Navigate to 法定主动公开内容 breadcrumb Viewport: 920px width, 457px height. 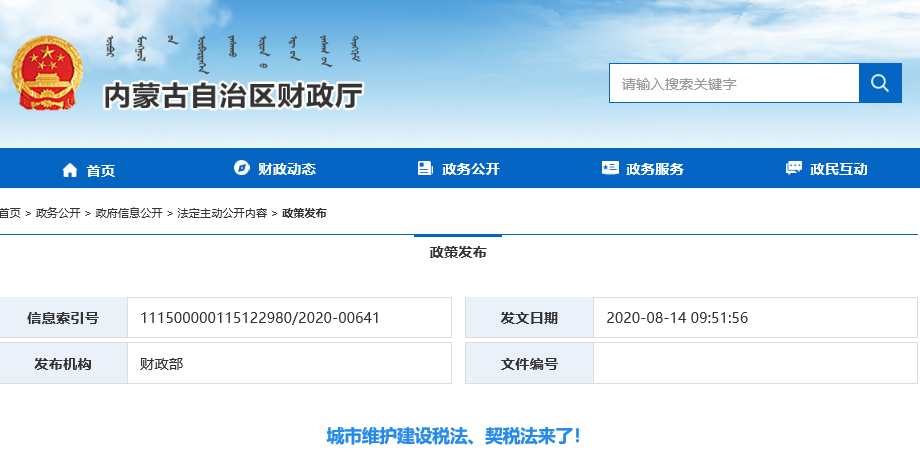[x=222, y=213]
